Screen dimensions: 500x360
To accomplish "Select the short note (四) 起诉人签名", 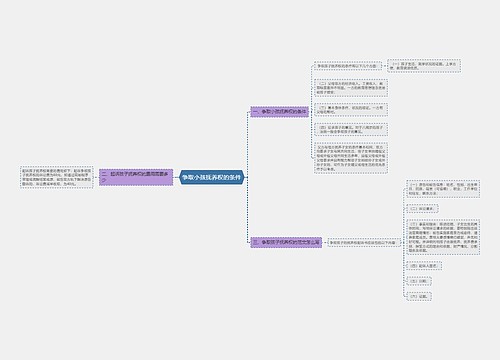I will point(424,266).
